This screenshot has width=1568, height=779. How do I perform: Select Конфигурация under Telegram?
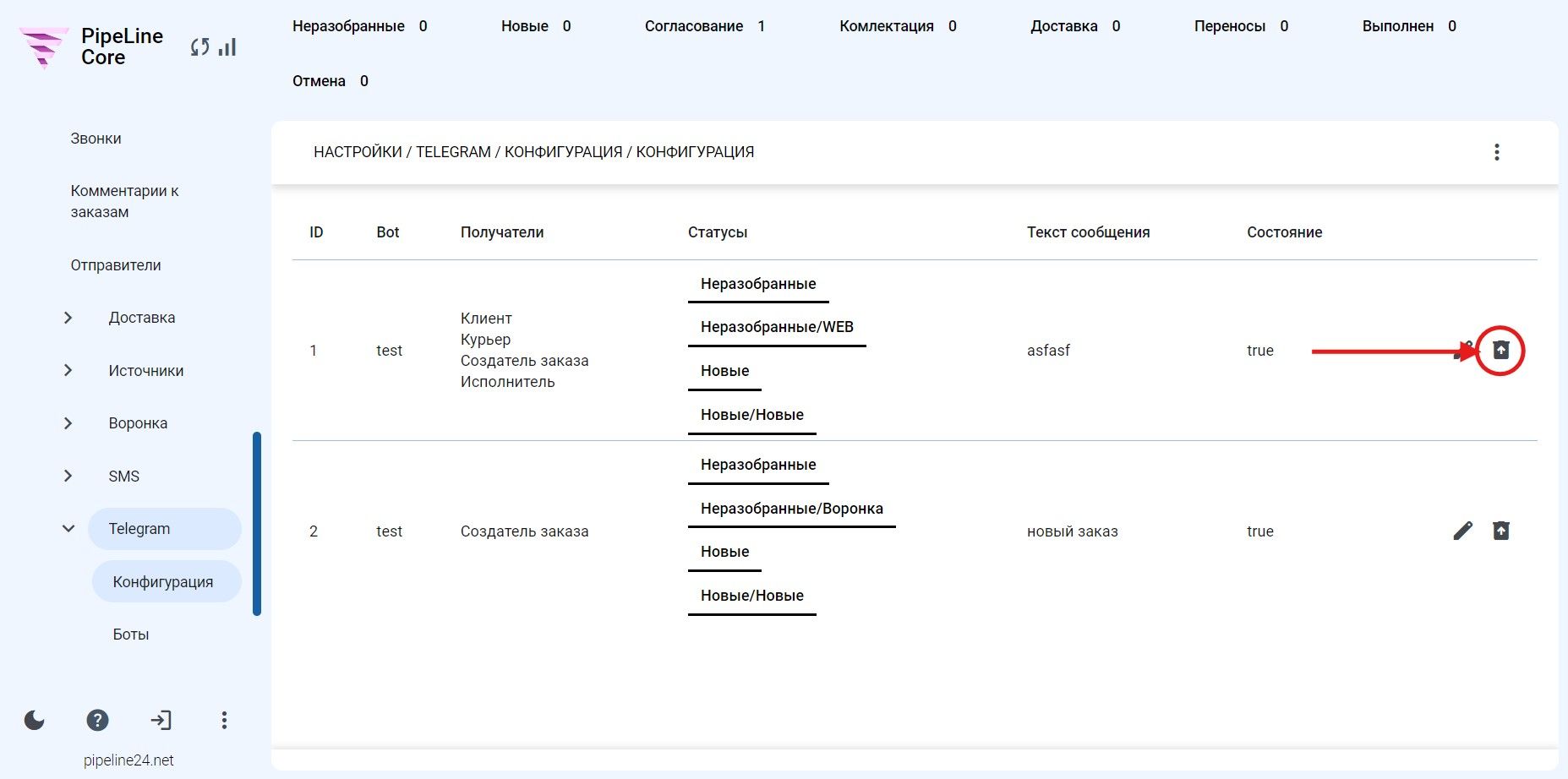point(167,581)
